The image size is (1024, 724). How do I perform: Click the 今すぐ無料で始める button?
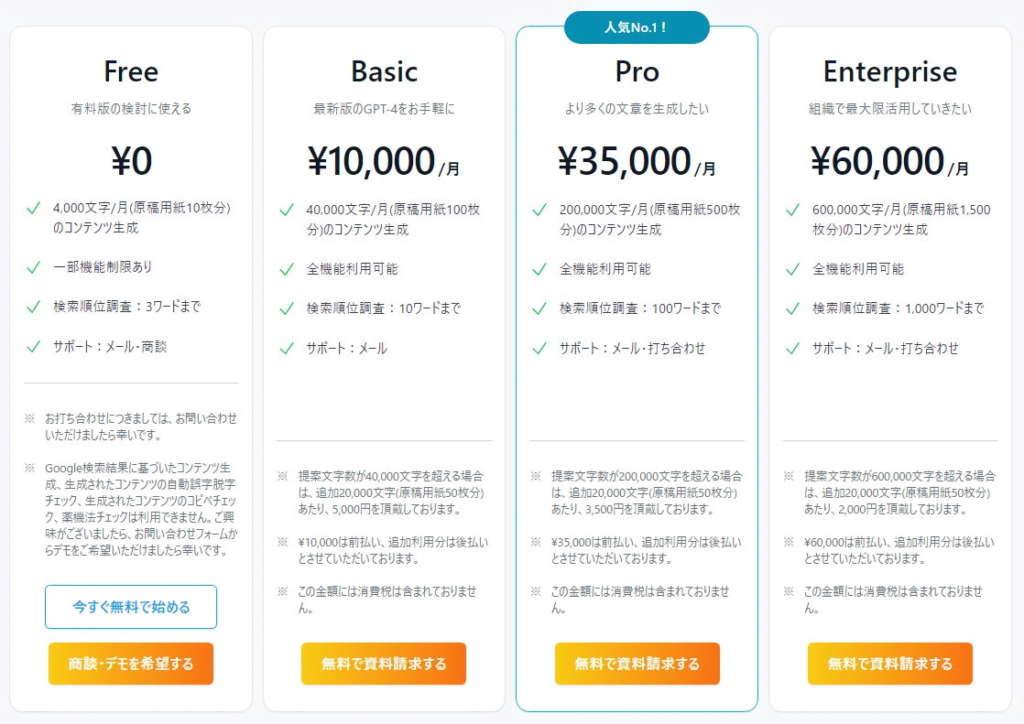[x=131, y=606]
